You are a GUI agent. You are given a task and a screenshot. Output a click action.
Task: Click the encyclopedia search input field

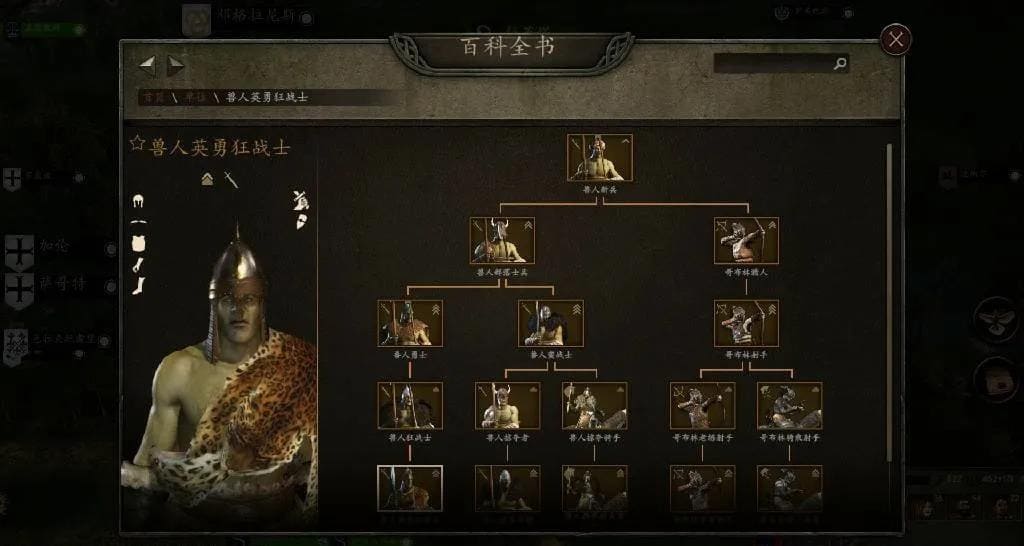click(x=781, y=63)
